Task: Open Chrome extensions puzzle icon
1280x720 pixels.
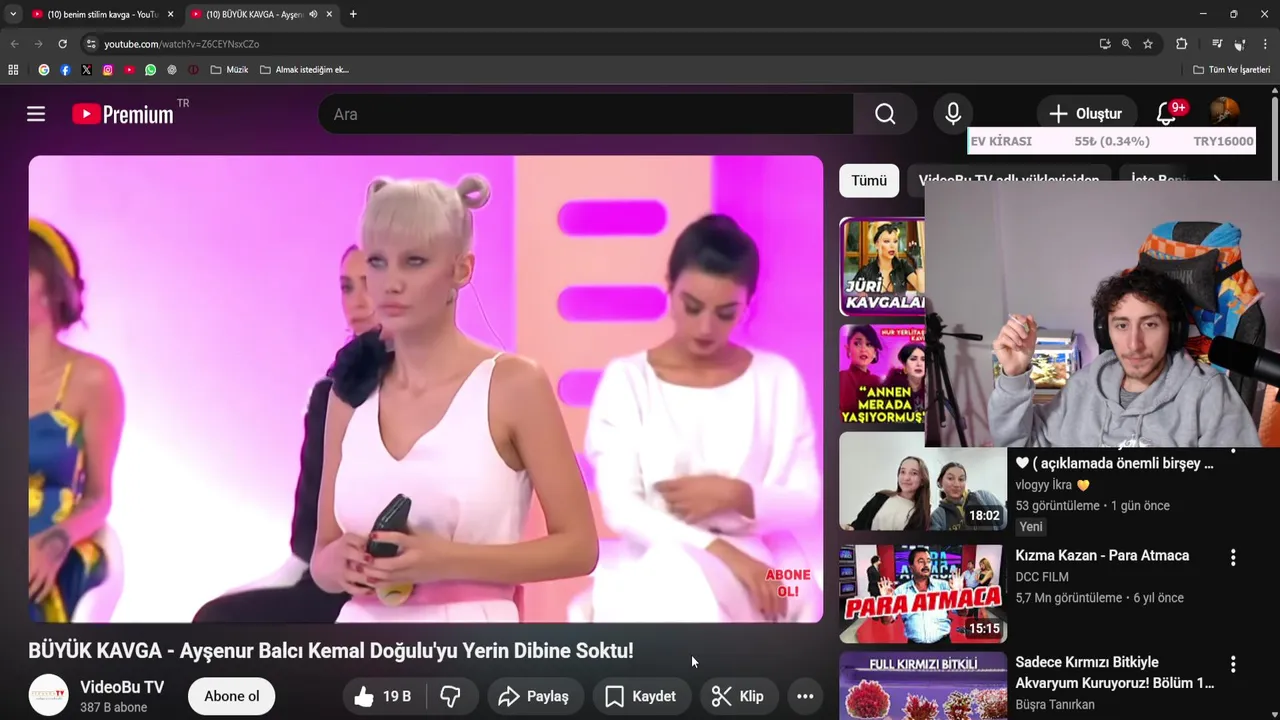Action: pos(1181,44)
